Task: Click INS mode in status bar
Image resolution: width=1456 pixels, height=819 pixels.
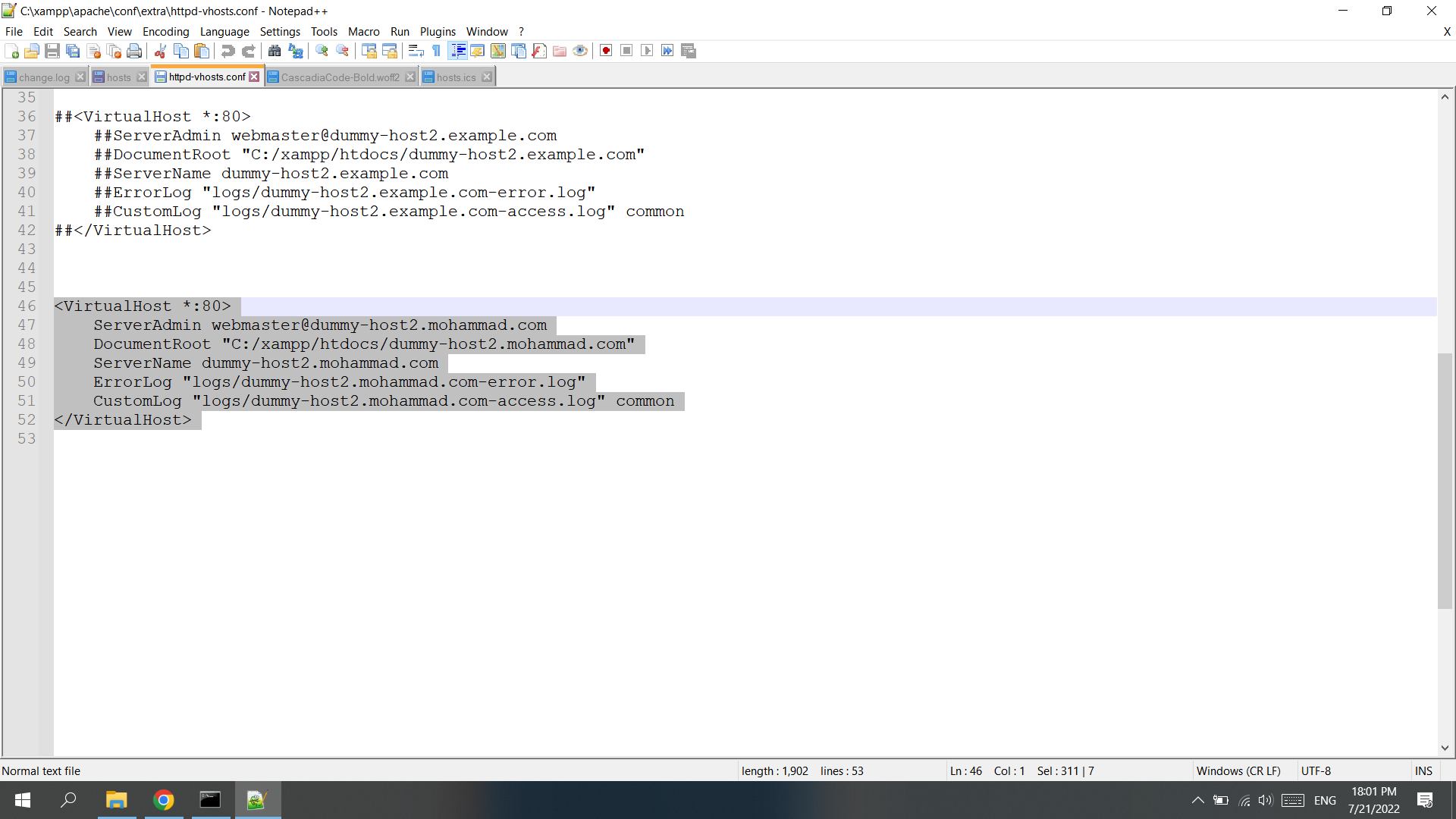Action: pyautogui.click(x=1423, y=770)
